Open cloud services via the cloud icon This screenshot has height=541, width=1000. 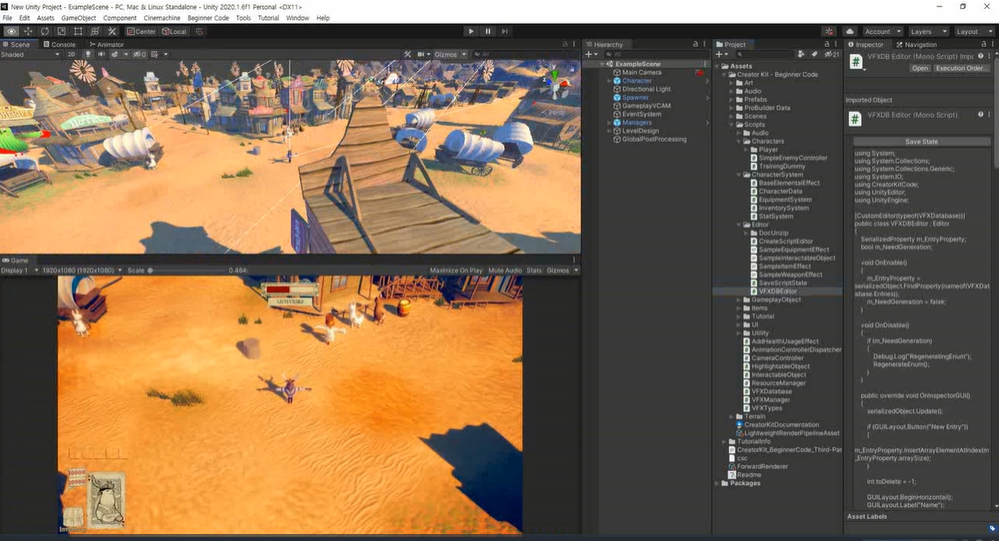(x=849, y=32)
